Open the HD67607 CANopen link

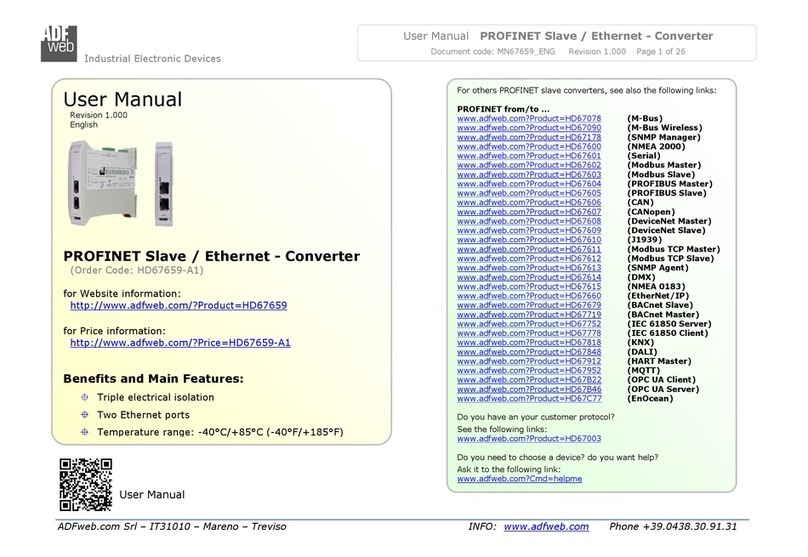[529, 212]
